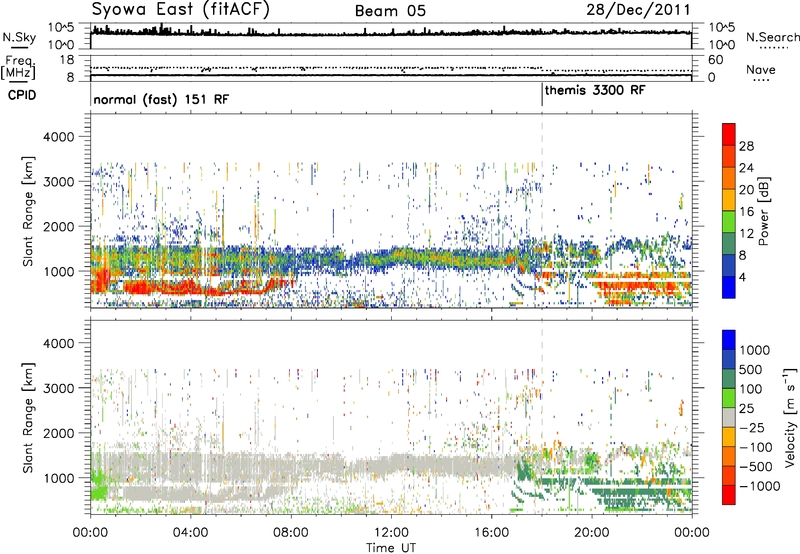Click the CPID change marker line at 18:00
800x554 pixels.
[x=542, y=95]
